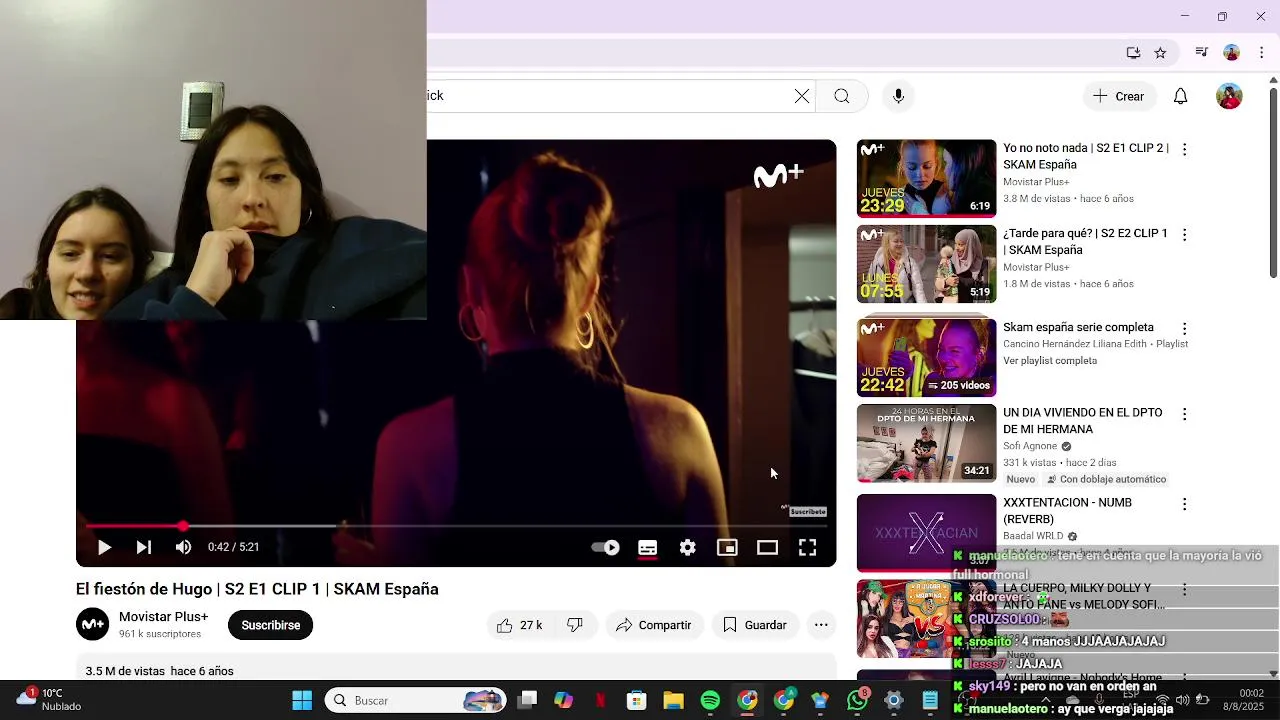Click the cast/install icon in address bar
1280x720 pixels.
[x=1133, y=53]
